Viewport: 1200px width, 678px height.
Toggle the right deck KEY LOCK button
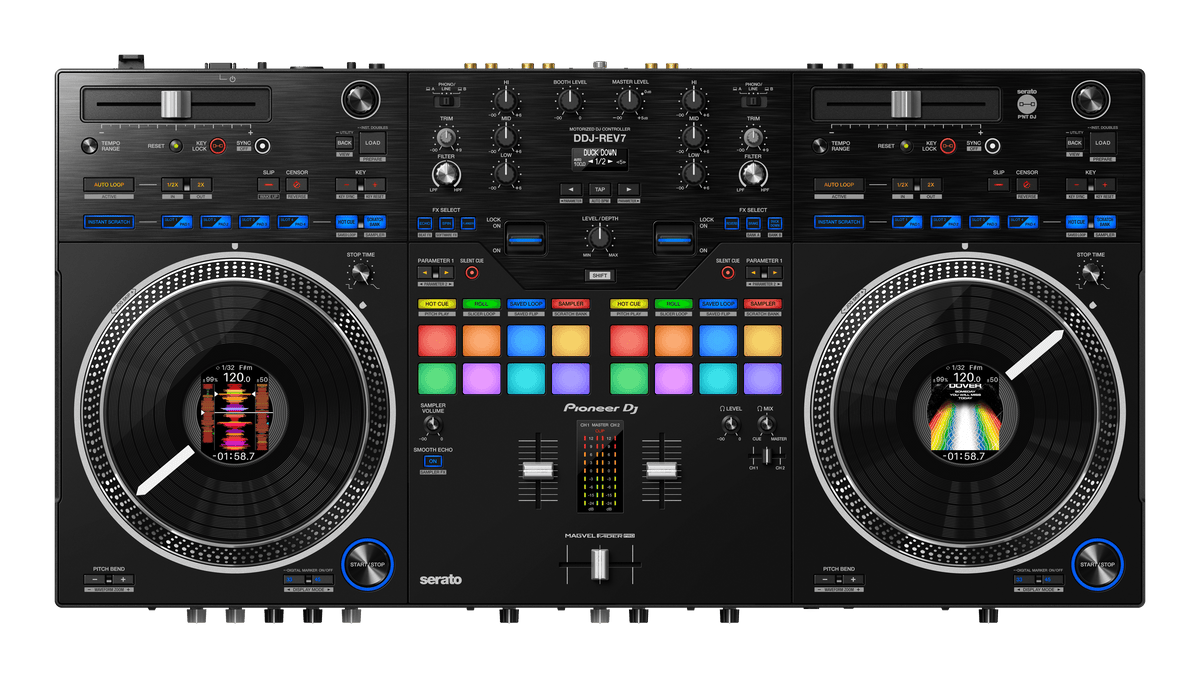point(948,146)
